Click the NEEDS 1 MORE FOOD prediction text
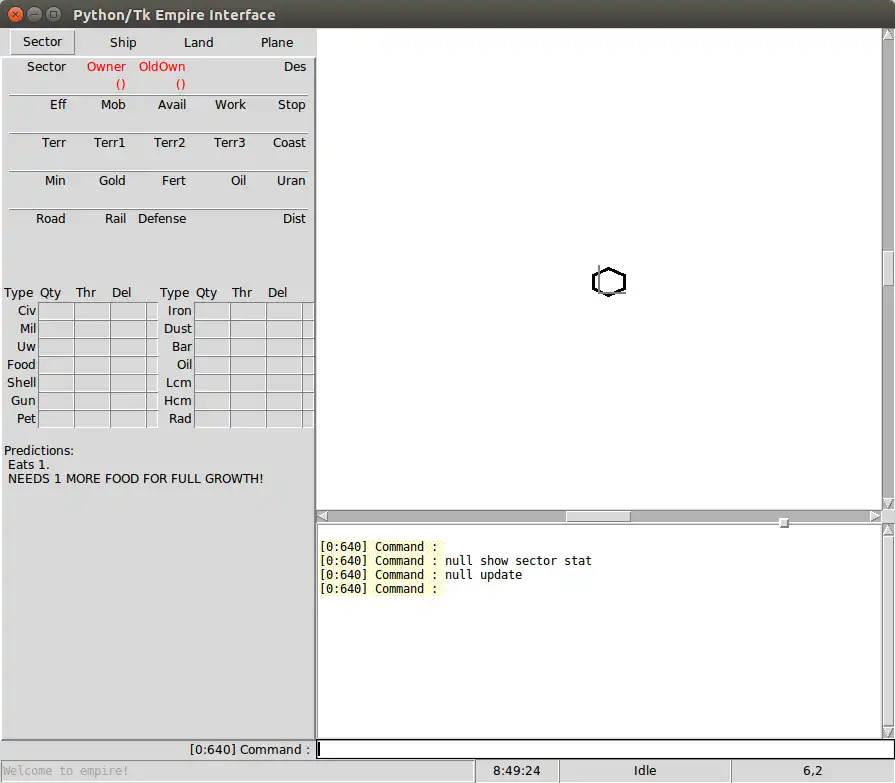Image resolution: width=895 pixels, height=783 pixels. 136,479
